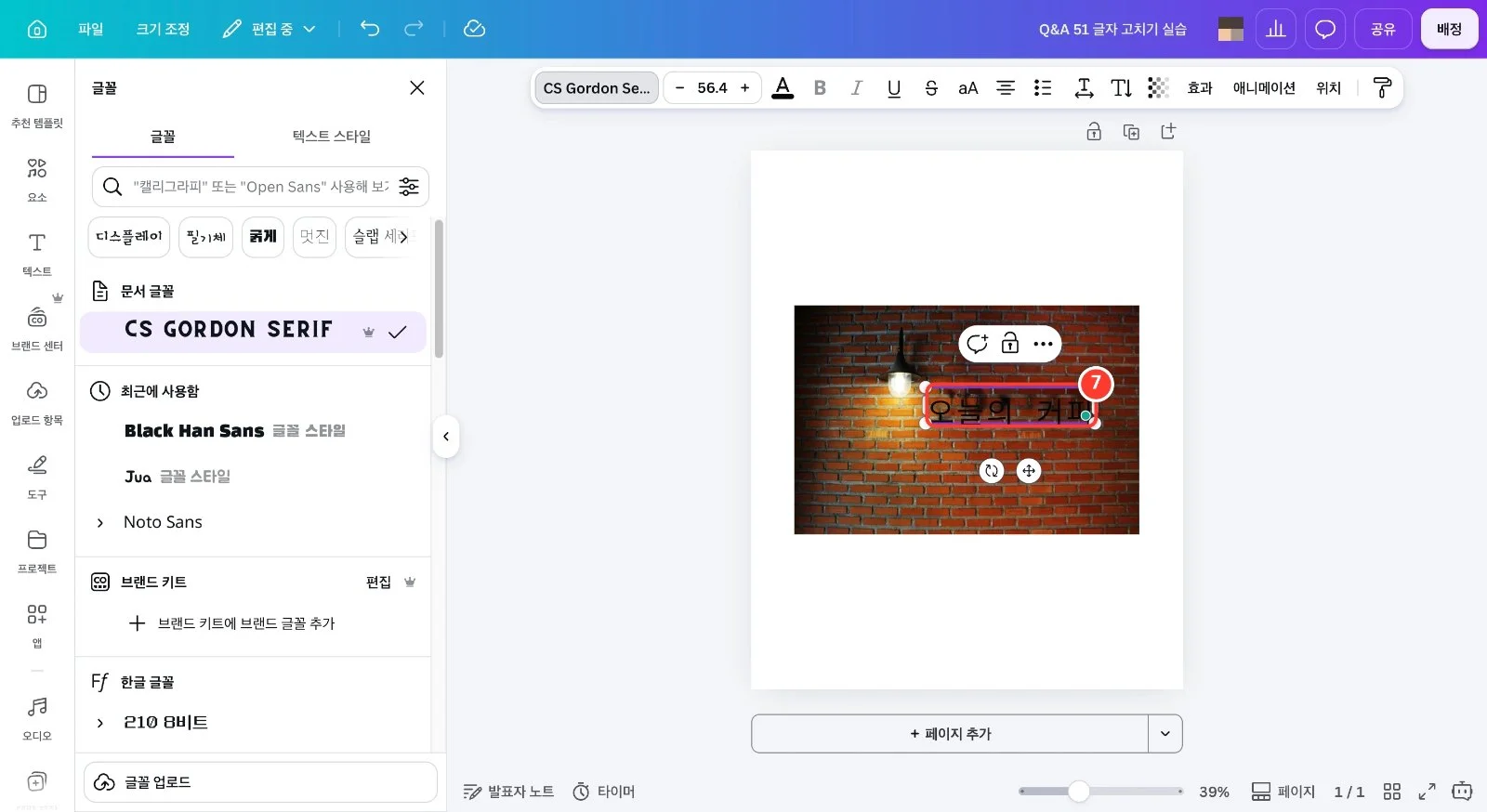Open the 오디오 audio panel
1487x812 pixels.
(37, 718)
